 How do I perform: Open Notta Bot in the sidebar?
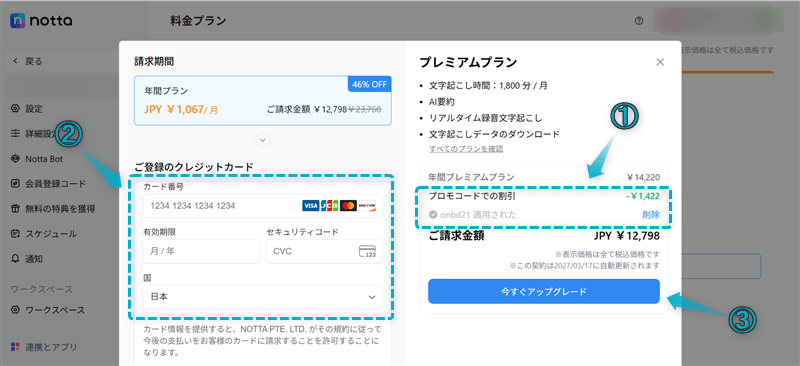point(37,159)
